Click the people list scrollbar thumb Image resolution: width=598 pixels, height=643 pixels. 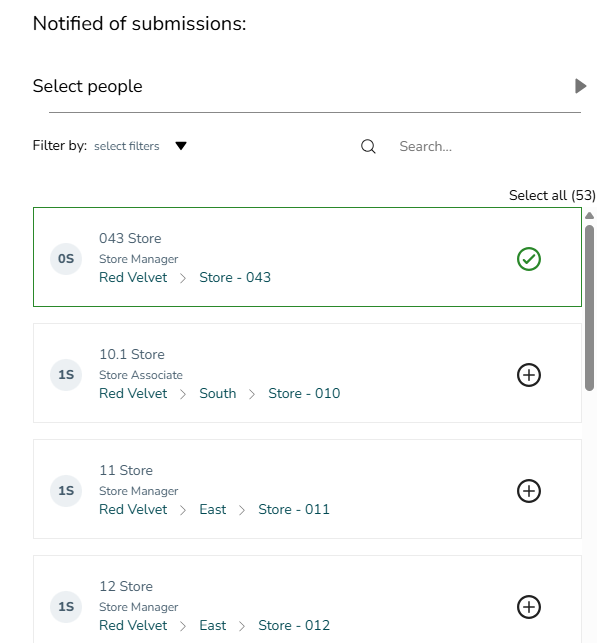(x=589, y=308)
